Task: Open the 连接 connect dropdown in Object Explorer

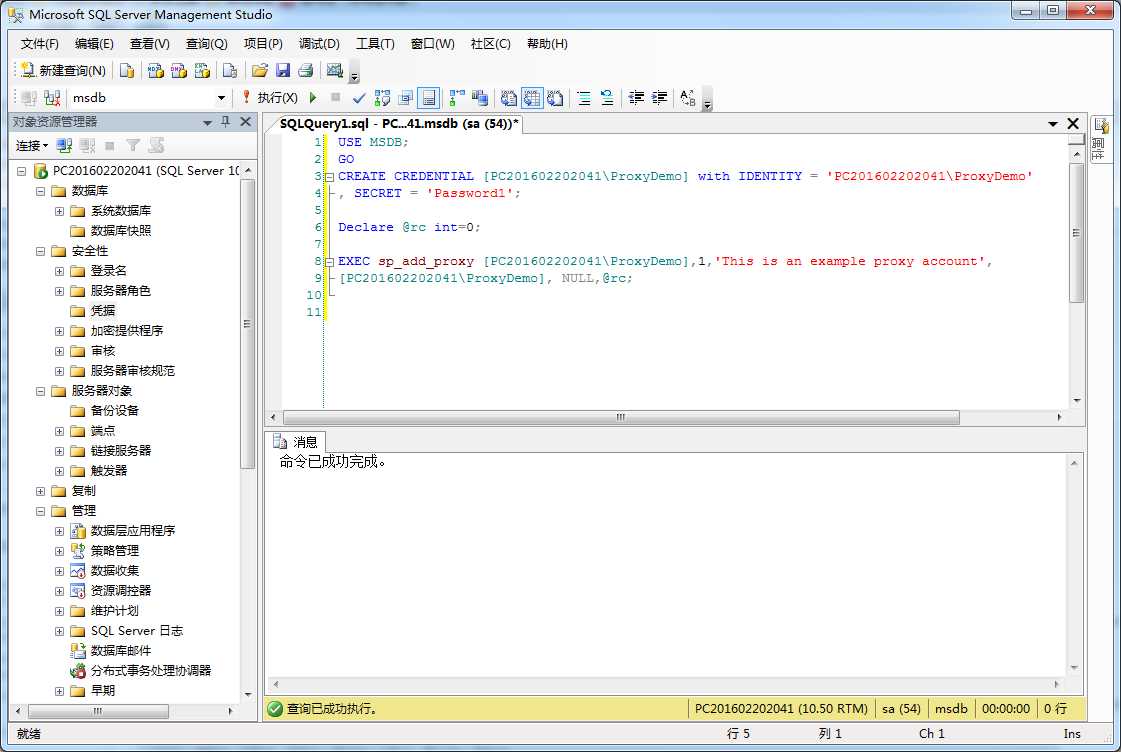Action: [31, 146]
